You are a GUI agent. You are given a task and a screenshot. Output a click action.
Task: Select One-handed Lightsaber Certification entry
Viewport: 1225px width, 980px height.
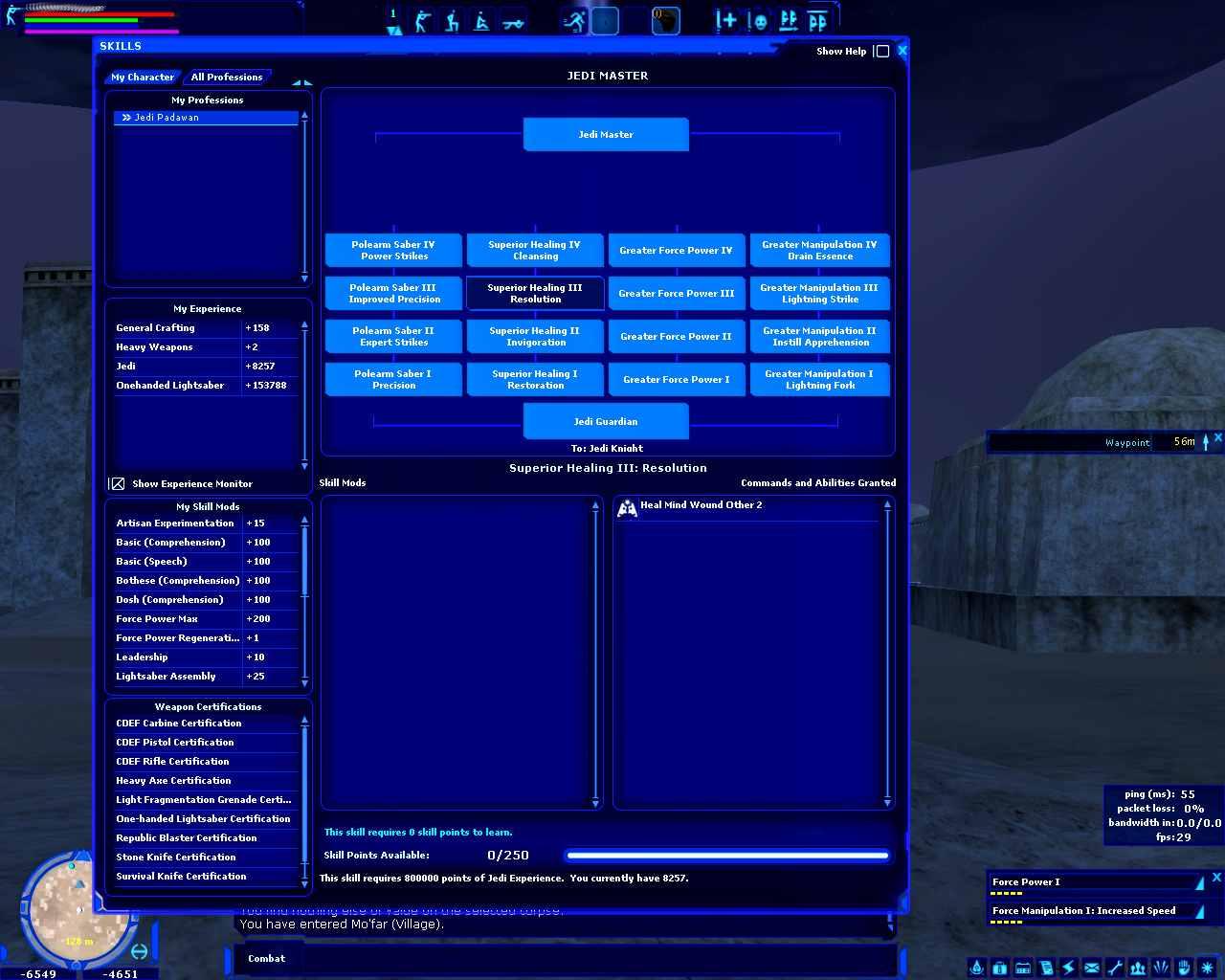coord(206,819)
